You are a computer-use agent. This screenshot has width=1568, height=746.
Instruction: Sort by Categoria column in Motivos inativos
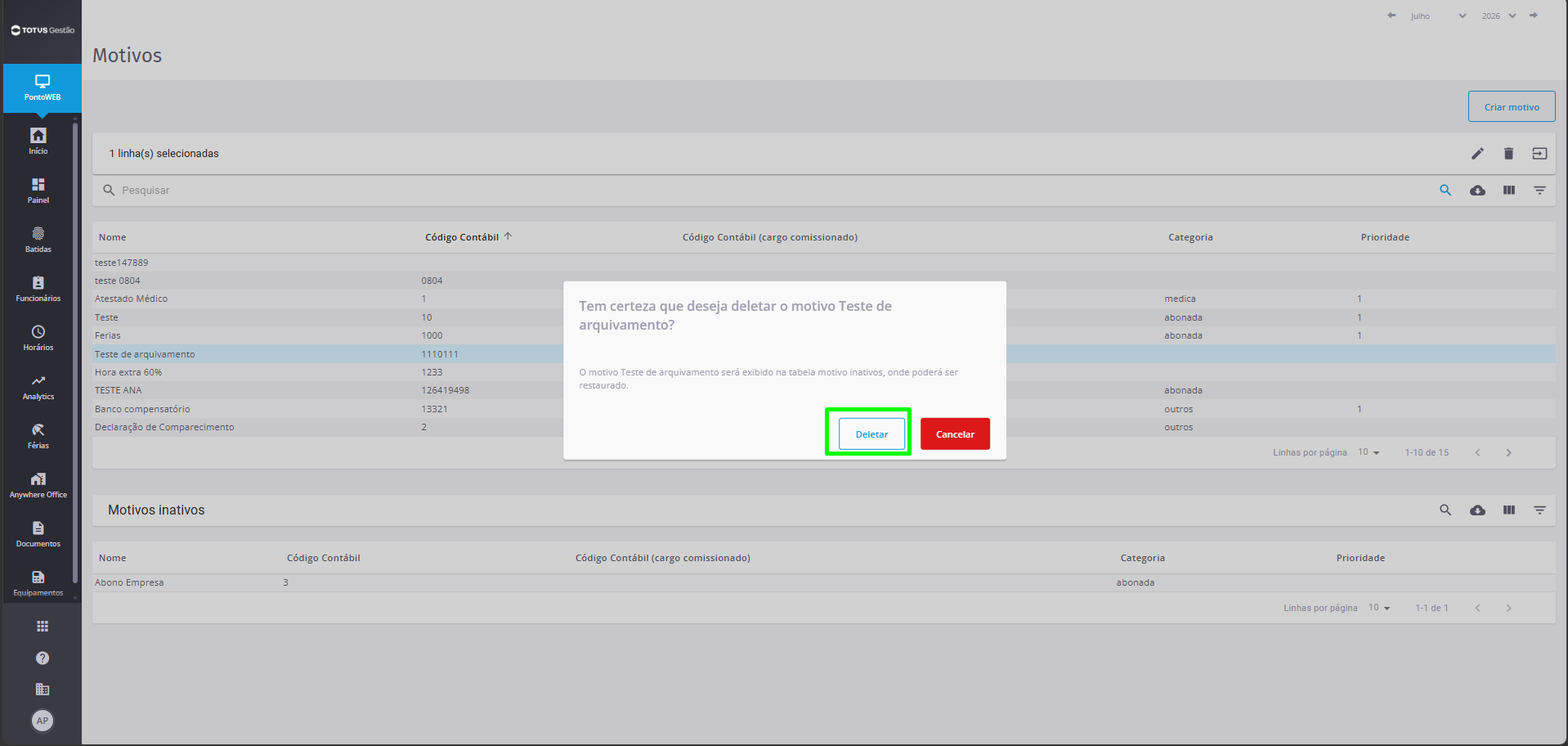(1142, 558)
